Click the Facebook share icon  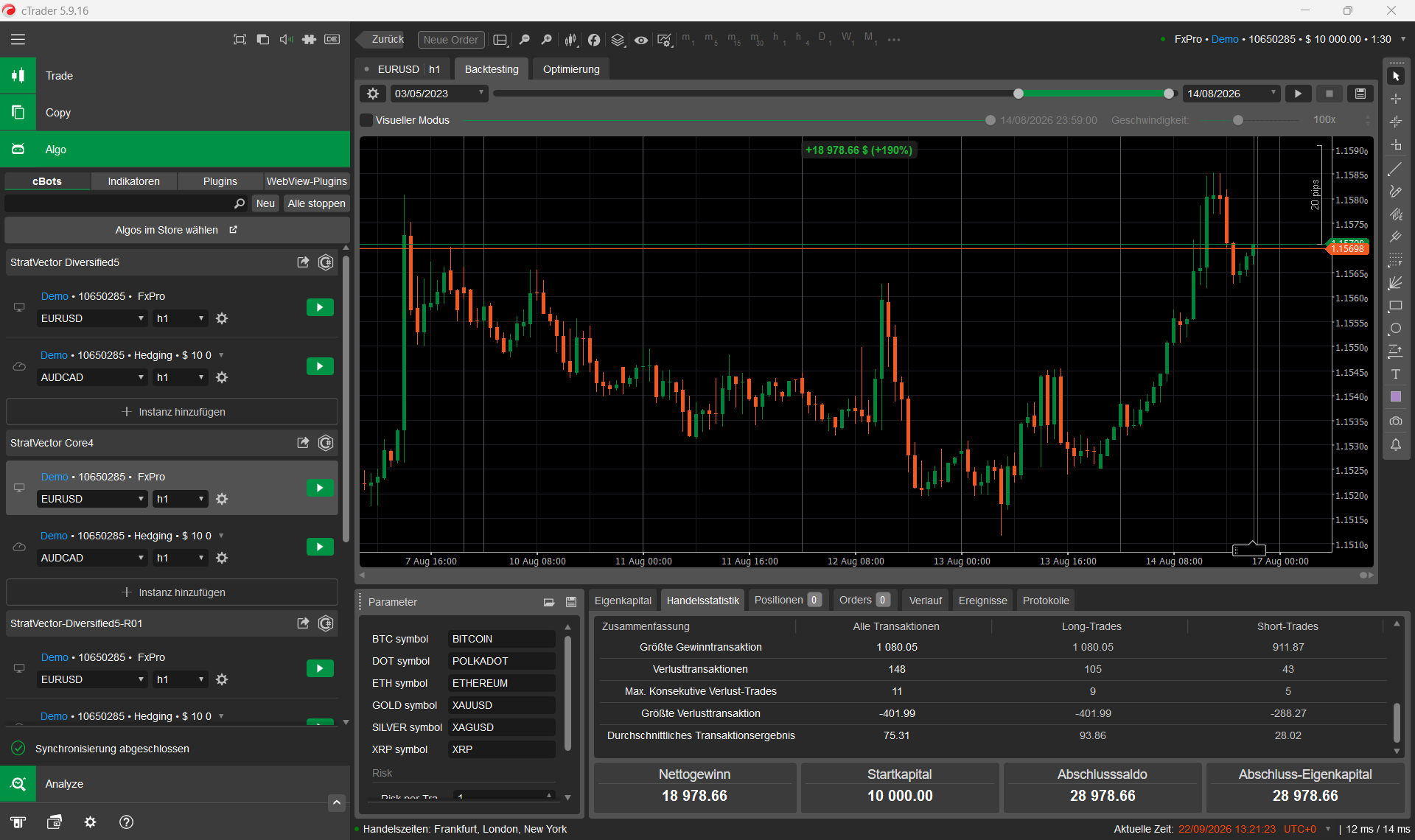594,40
